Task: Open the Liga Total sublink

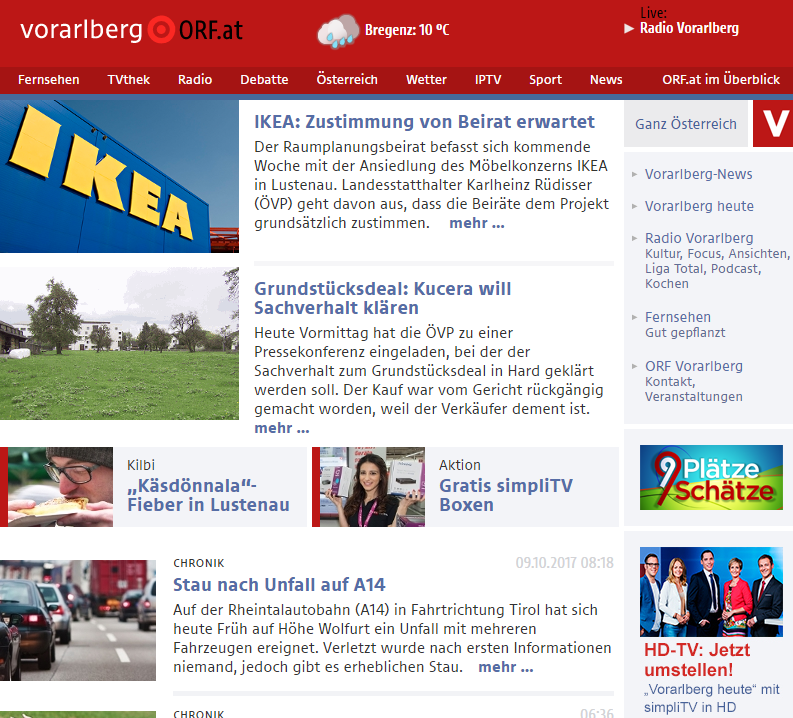Action: [x=676, y=269]
